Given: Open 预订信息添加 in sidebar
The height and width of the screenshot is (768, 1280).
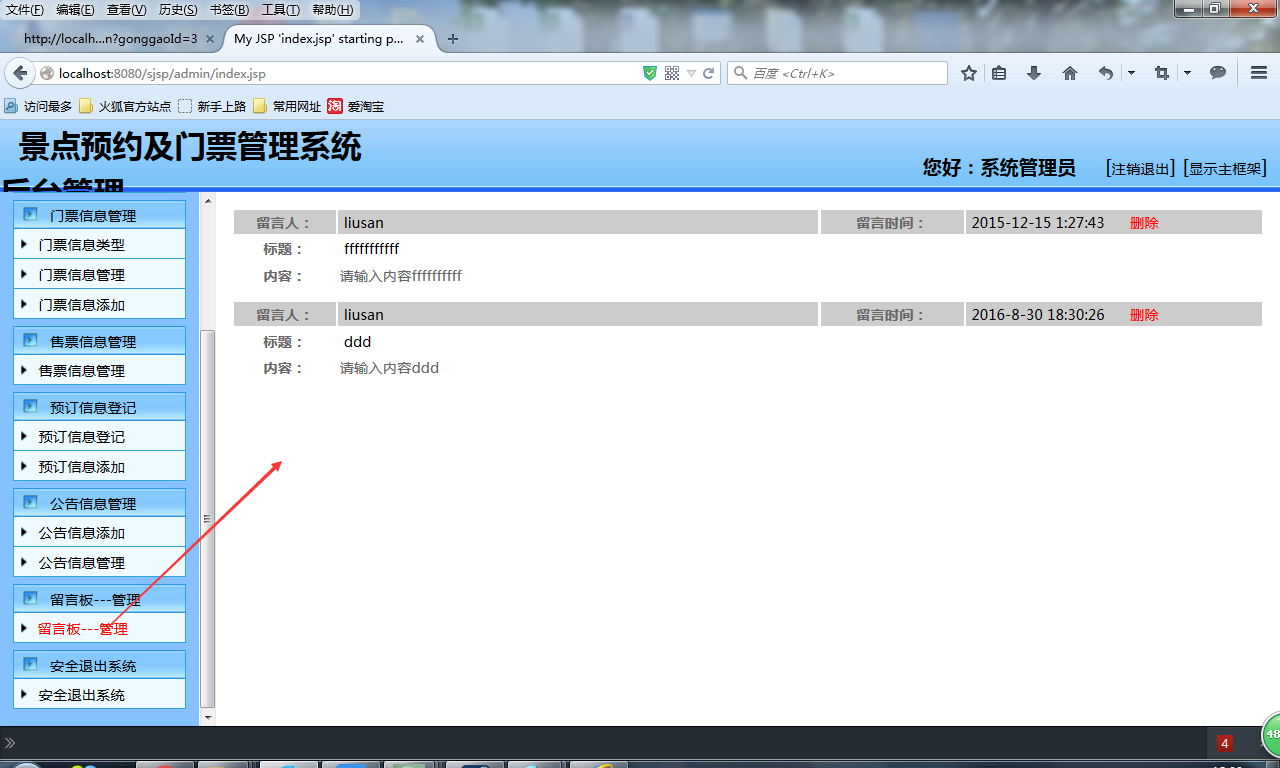Looking at the screenshot, I should coord(82,467).
